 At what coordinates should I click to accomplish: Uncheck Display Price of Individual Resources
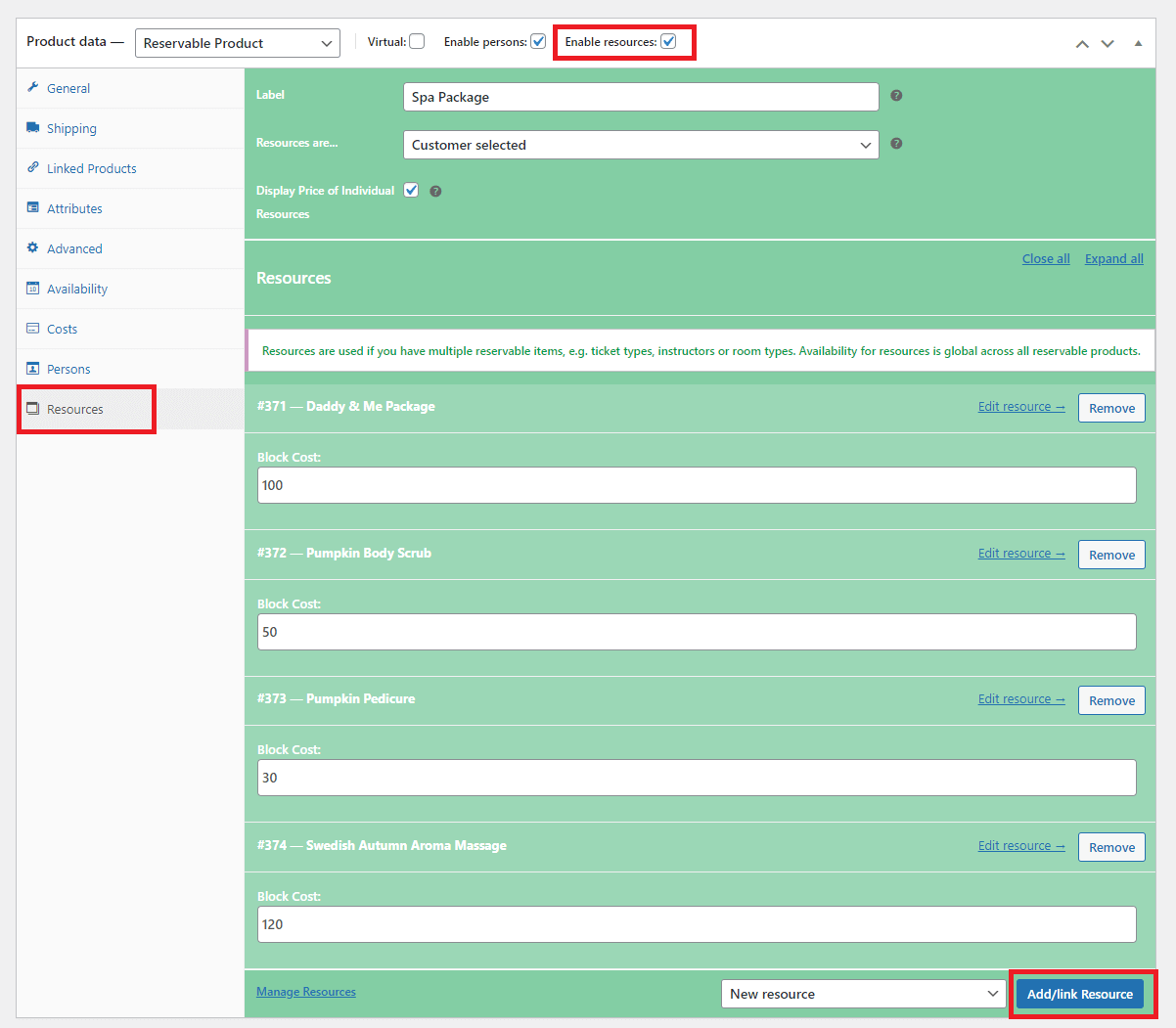pos(410,190)
